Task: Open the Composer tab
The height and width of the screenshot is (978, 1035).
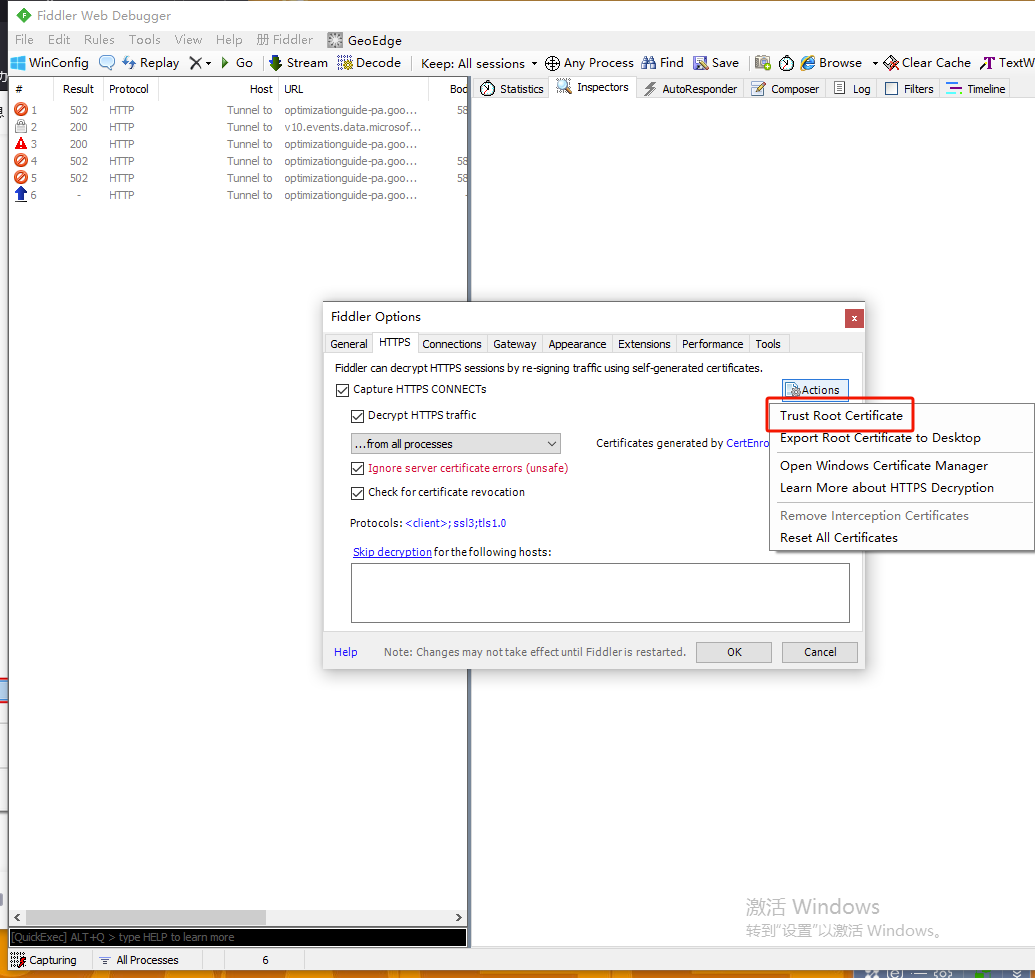Action: tap(785, 88)
